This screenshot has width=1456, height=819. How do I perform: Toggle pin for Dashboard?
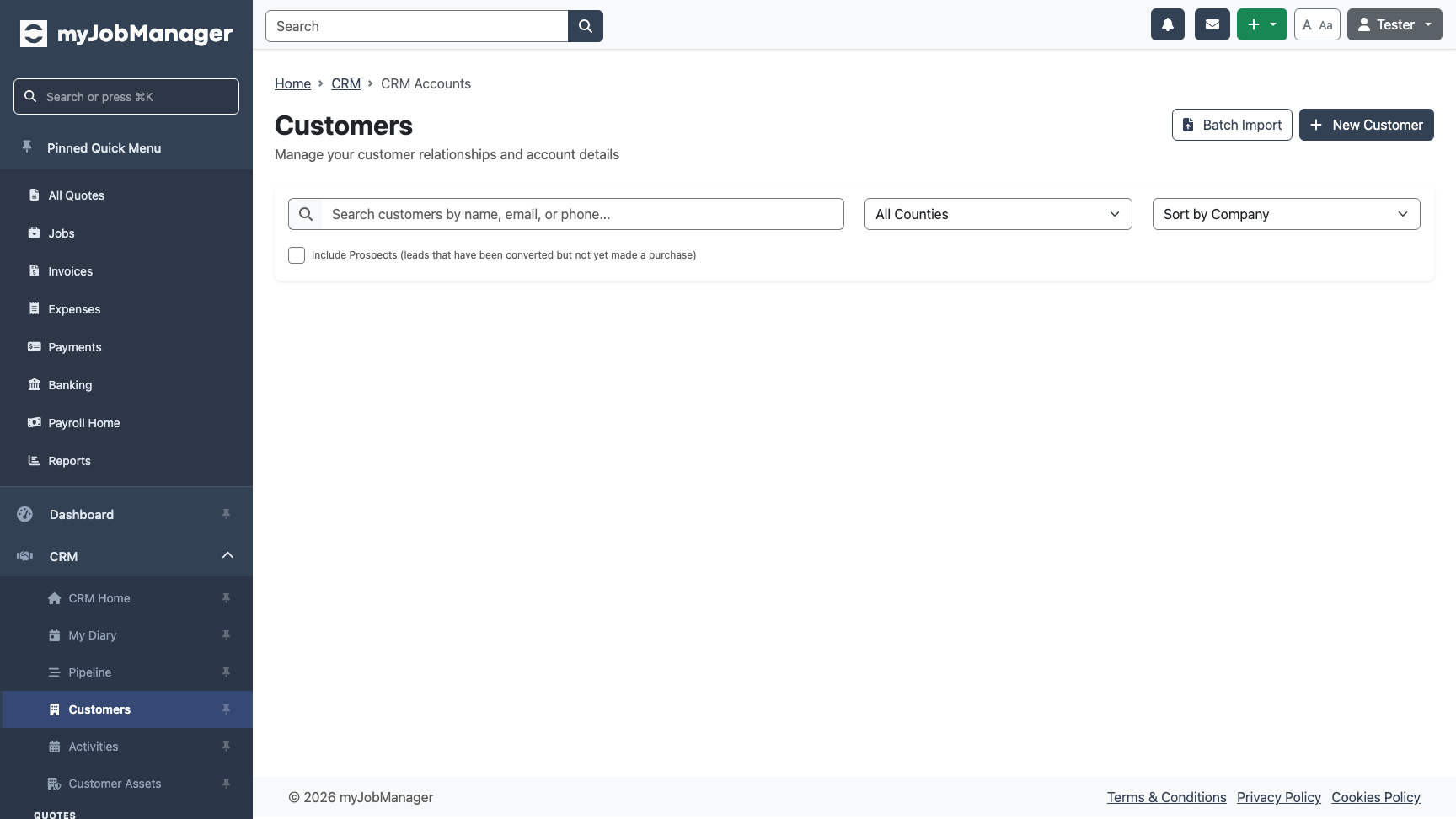pyautogui.click(x=226, y=514)
